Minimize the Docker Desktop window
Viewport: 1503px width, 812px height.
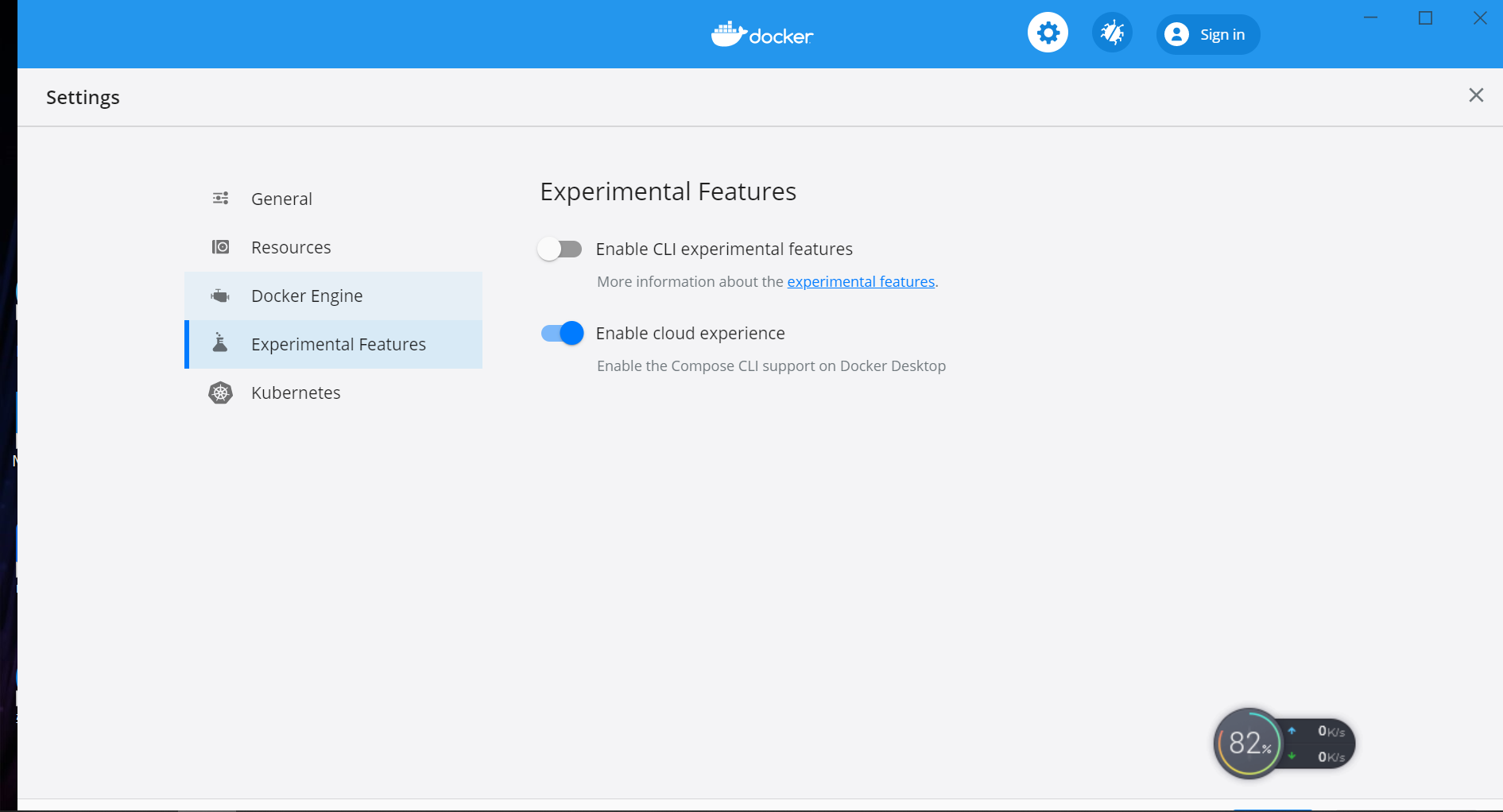pyautogui.click(x=1370, y=17)
